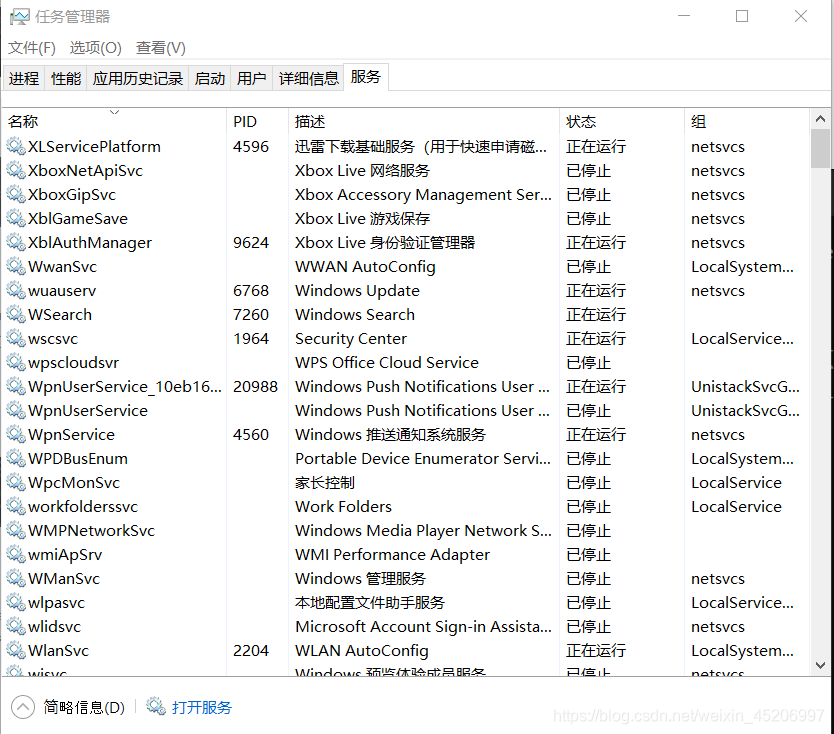Click PID 20988 cell
Viewport: 834px width, 734px height.
click(x=255, y=386)
